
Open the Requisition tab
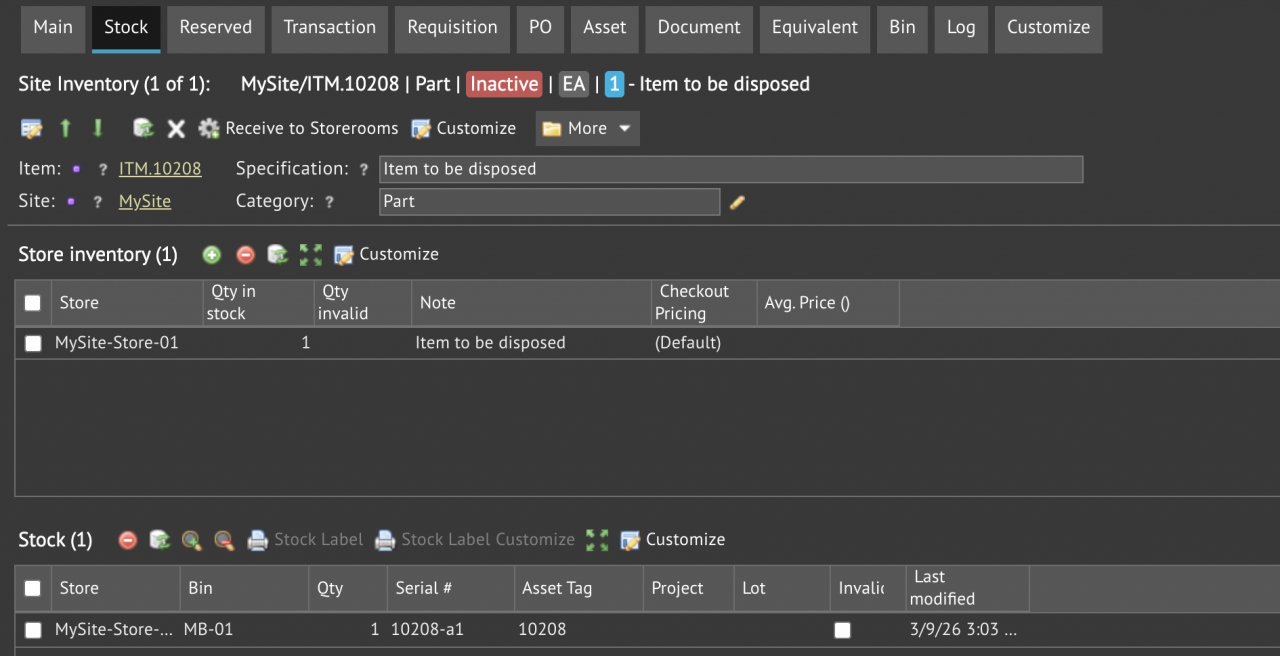[x=452, y=29]
